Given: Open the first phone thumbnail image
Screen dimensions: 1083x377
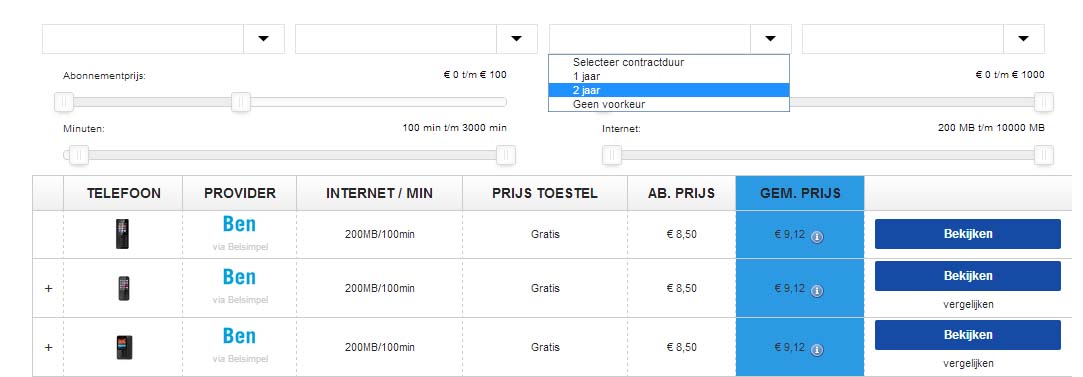Looking at the screenshot, I should [x=122, y=234].
